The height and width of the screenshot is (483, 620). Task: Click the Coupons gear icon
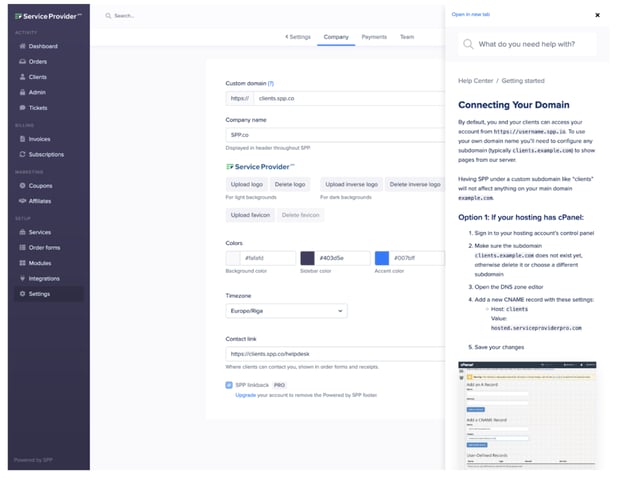click(23, 186)
